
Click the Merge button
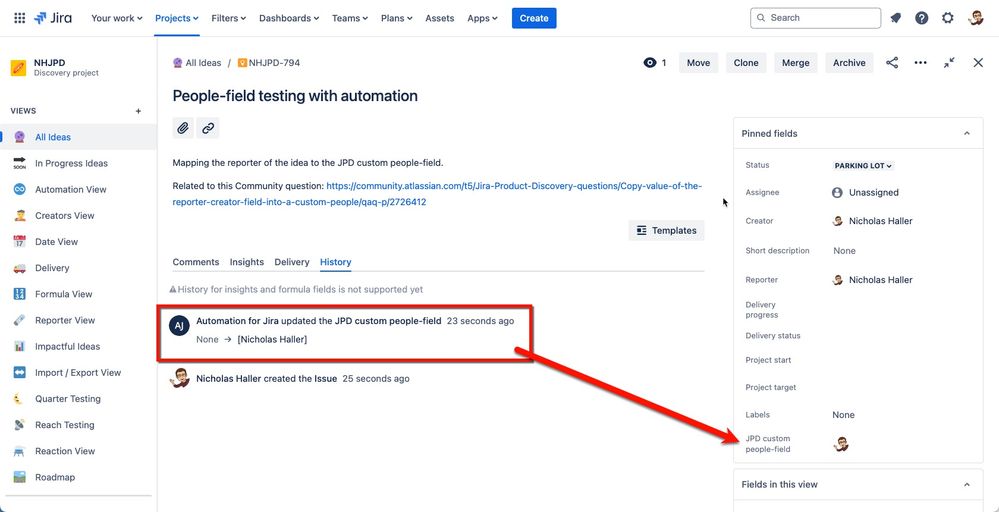795,62
